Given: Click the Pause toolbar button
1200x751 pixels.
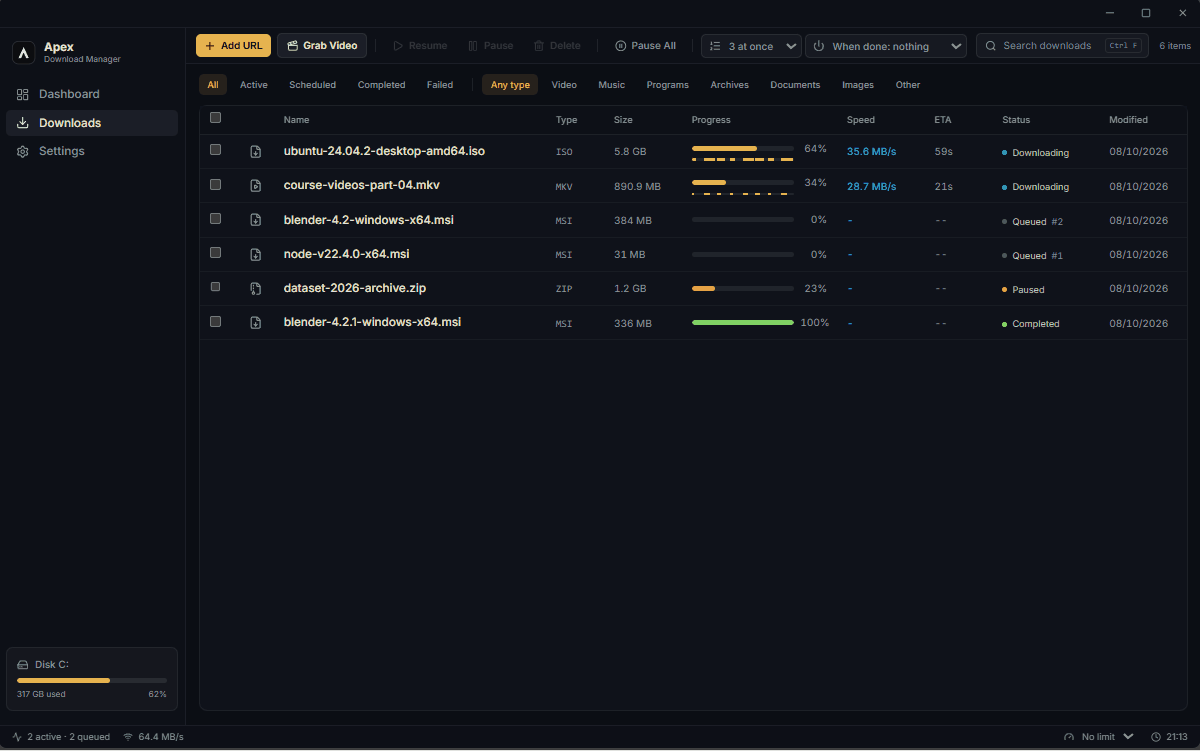Looking at the screenshot, I should (x=490, y=46).
